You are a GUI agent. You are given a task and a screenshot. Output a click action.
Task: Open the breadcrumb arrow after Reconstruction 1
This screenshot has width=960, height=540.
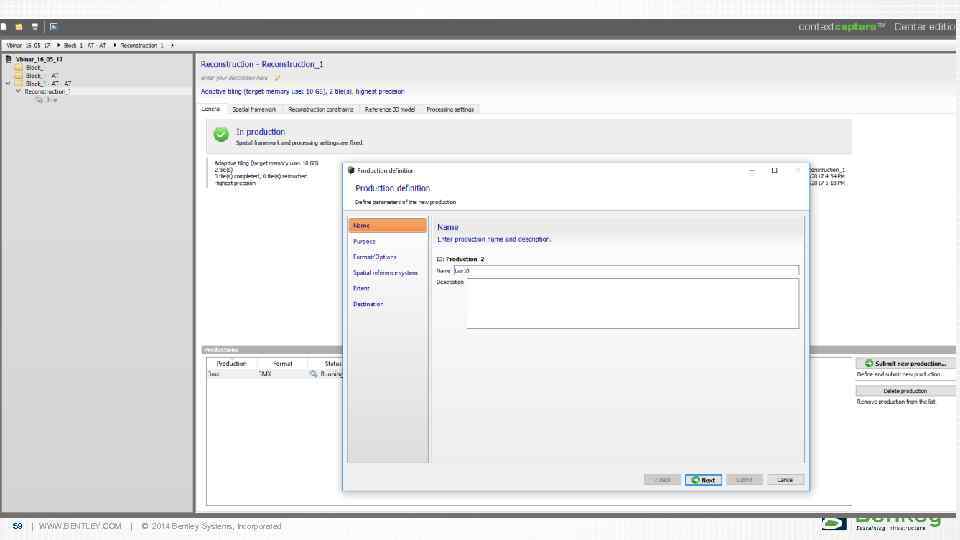pyautogui.click(x=173, y=45)
